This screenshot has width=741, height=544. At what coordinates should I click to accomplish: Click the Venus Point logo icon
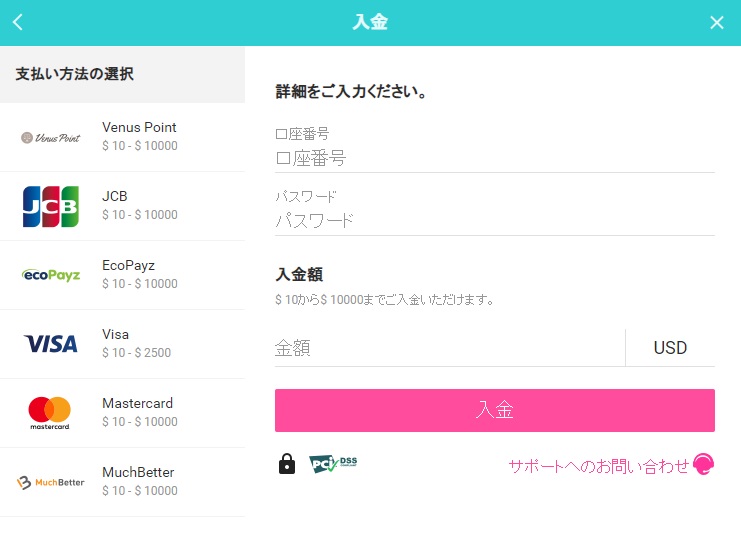point(51,138)
